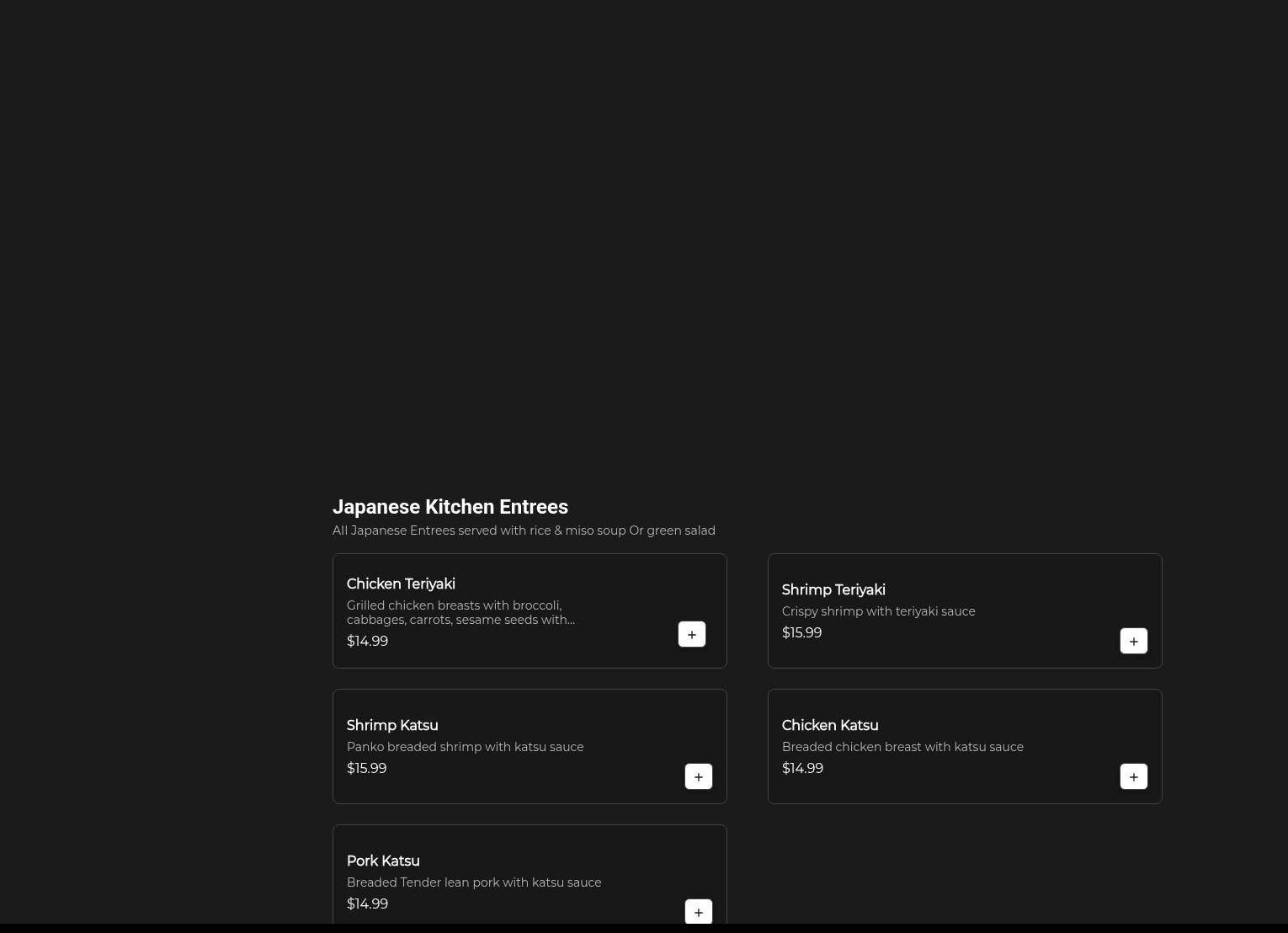Screen dimensions: 1288x933
Task: Click the Chicken Teriyaki $14.99 price
Action: tap(367, 641)
